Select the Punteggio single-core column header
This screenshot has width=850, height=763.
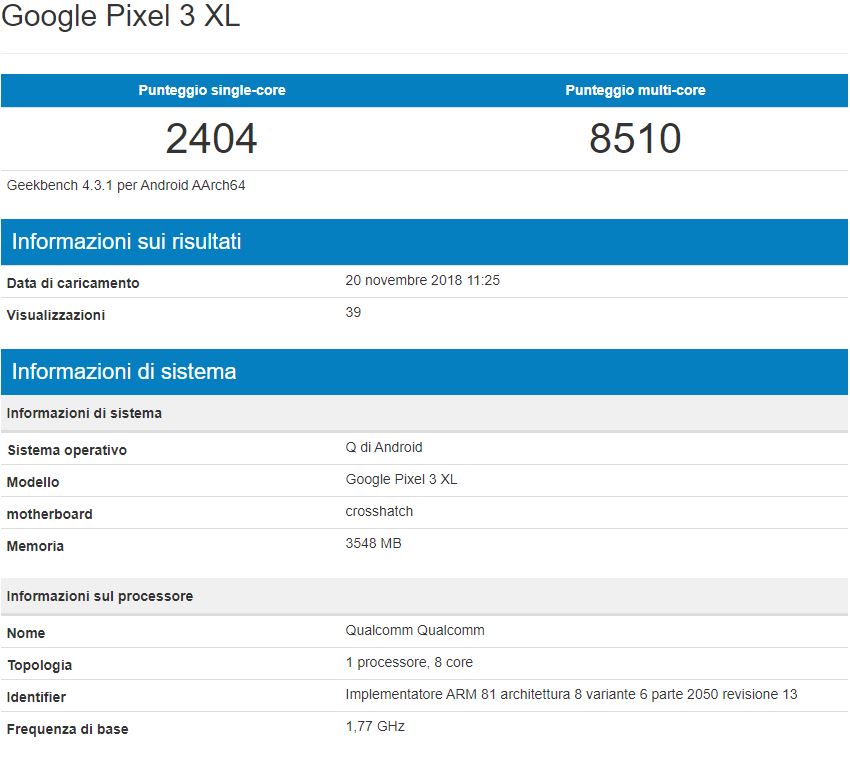point(212,90)
